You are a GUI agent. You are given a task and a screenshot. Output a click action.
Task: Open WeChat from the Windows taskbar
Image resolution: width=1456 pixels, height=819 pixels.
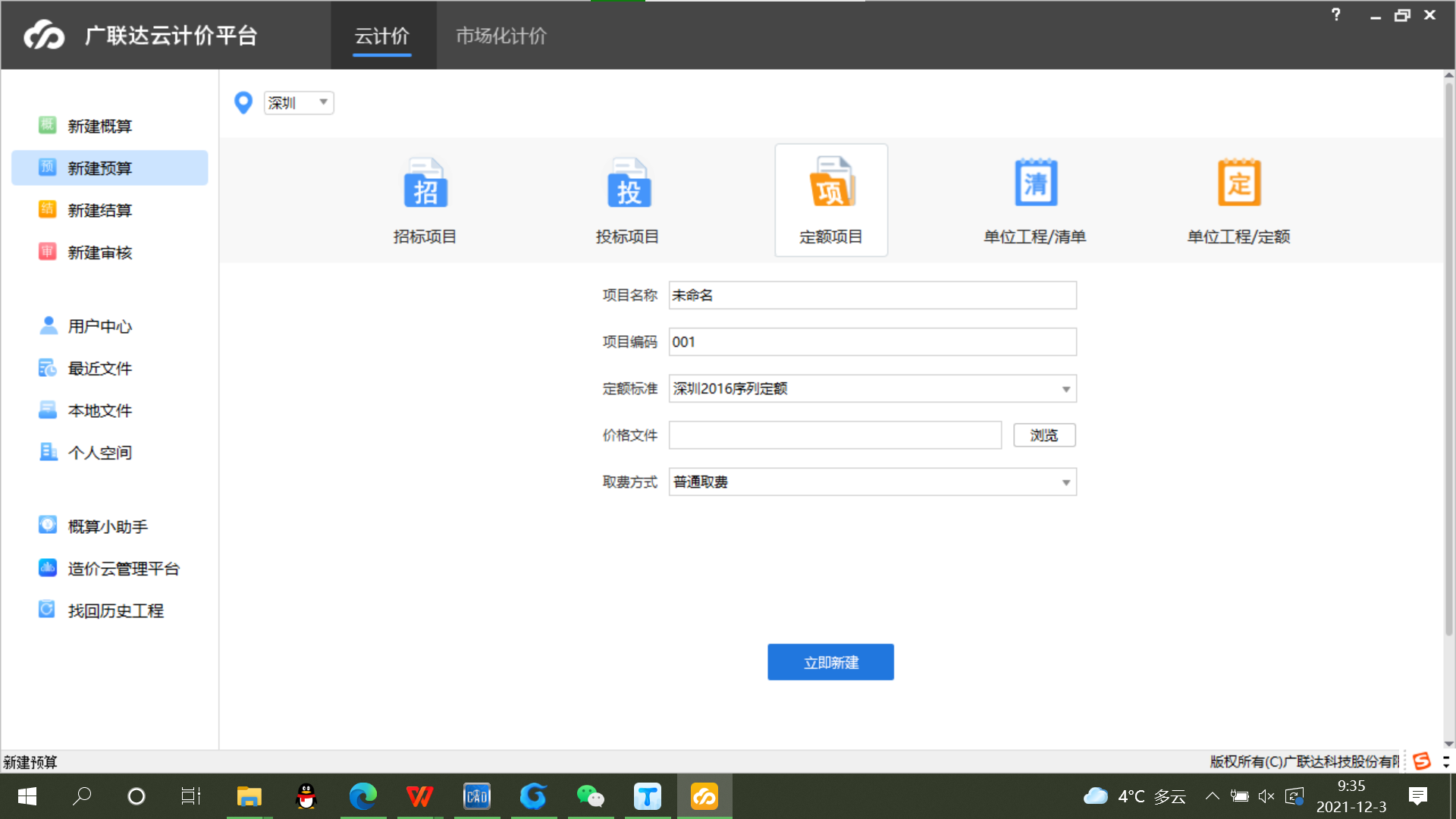[590, 796]
